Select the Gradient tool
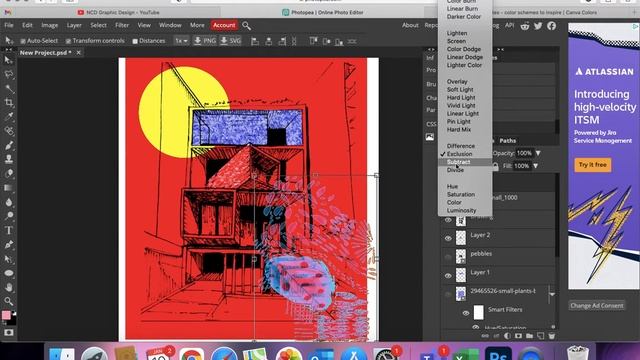 [9, 188]
